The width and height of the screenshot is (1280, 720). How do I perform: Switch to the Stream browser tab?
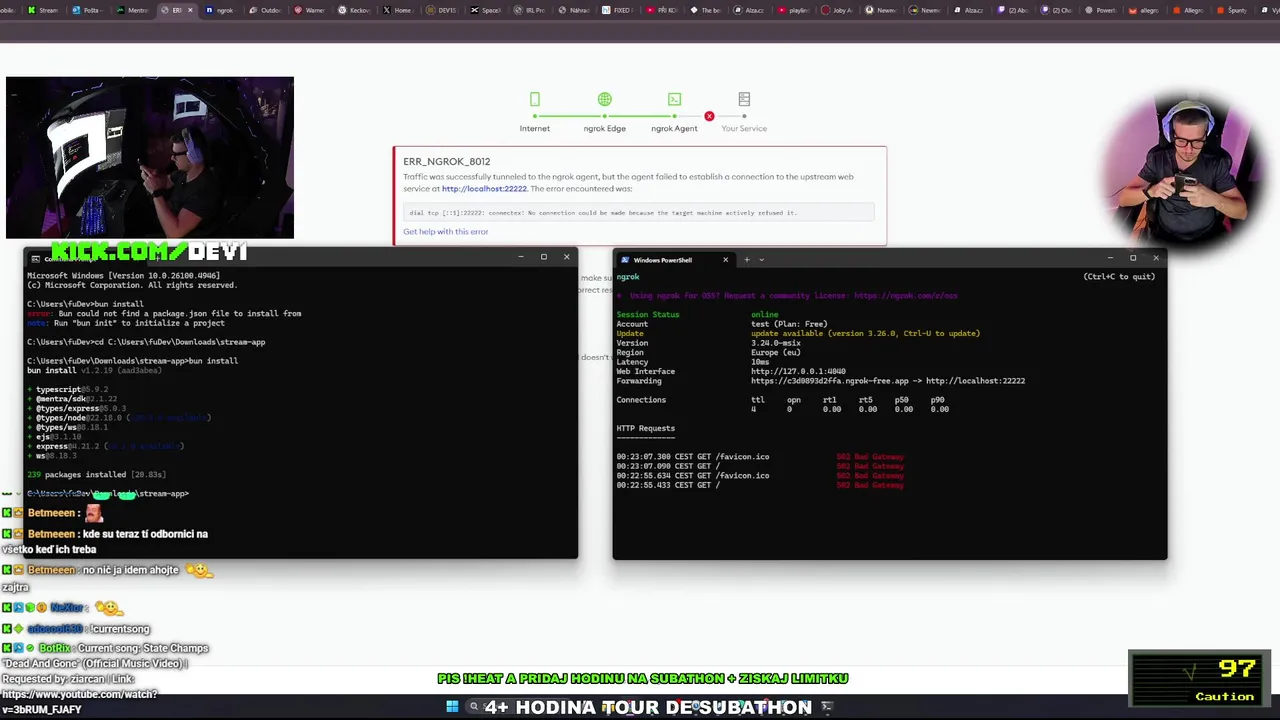[44, 10]
